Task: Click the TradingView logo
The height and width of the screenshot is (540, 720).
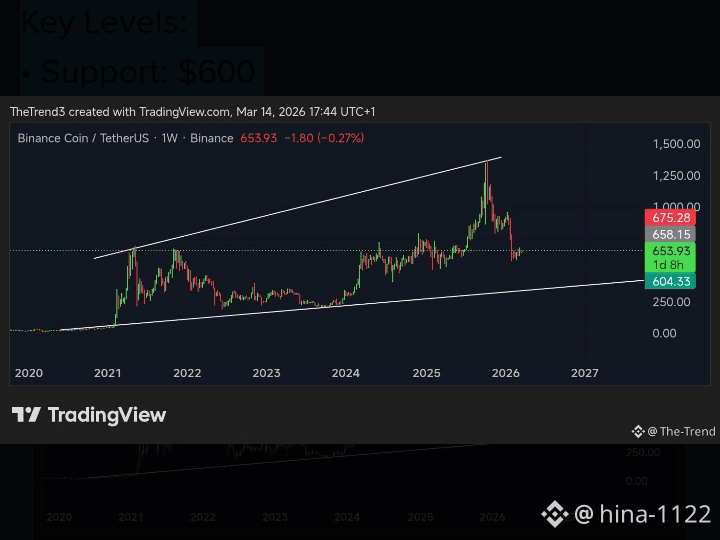Action: tap(89, 415)
